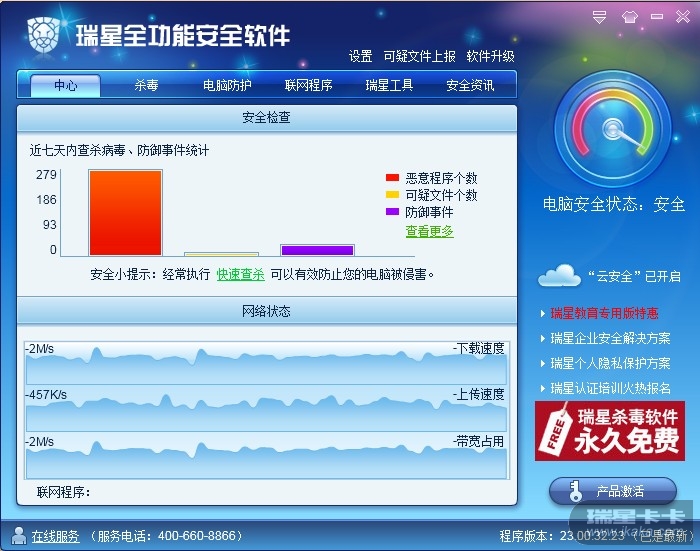This screenshot has width=700, height=551.
Task: Click arrow beside 瑞星企业安全解决方案
Action: [543, 338]
